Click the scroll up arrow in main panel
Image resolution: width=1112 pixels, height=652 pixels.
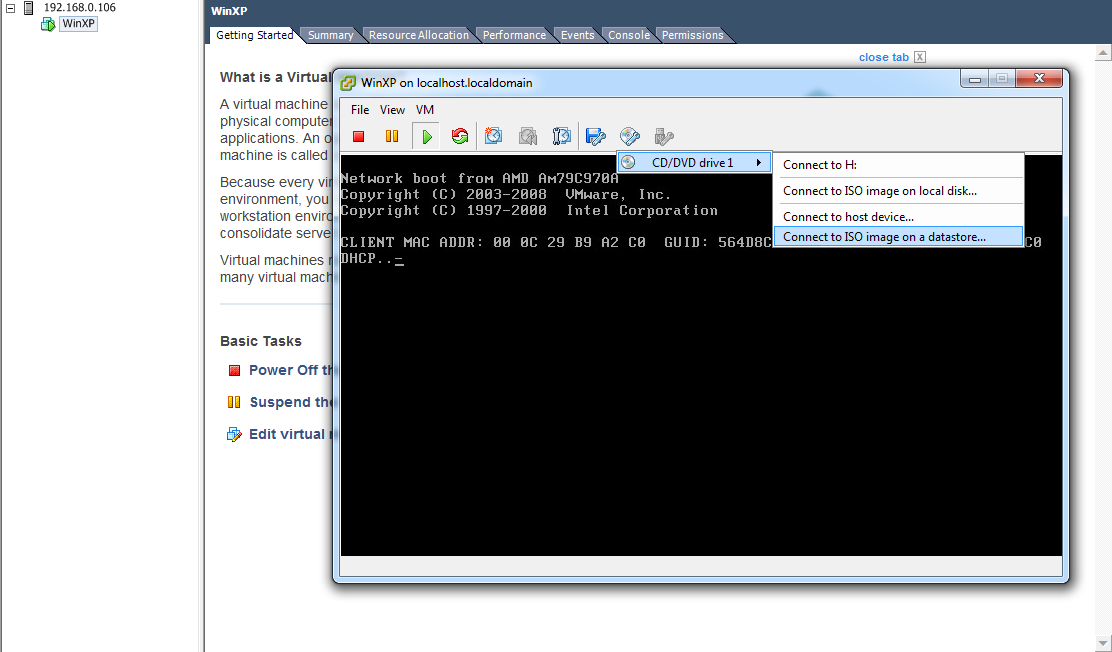tap(1103, 53)
